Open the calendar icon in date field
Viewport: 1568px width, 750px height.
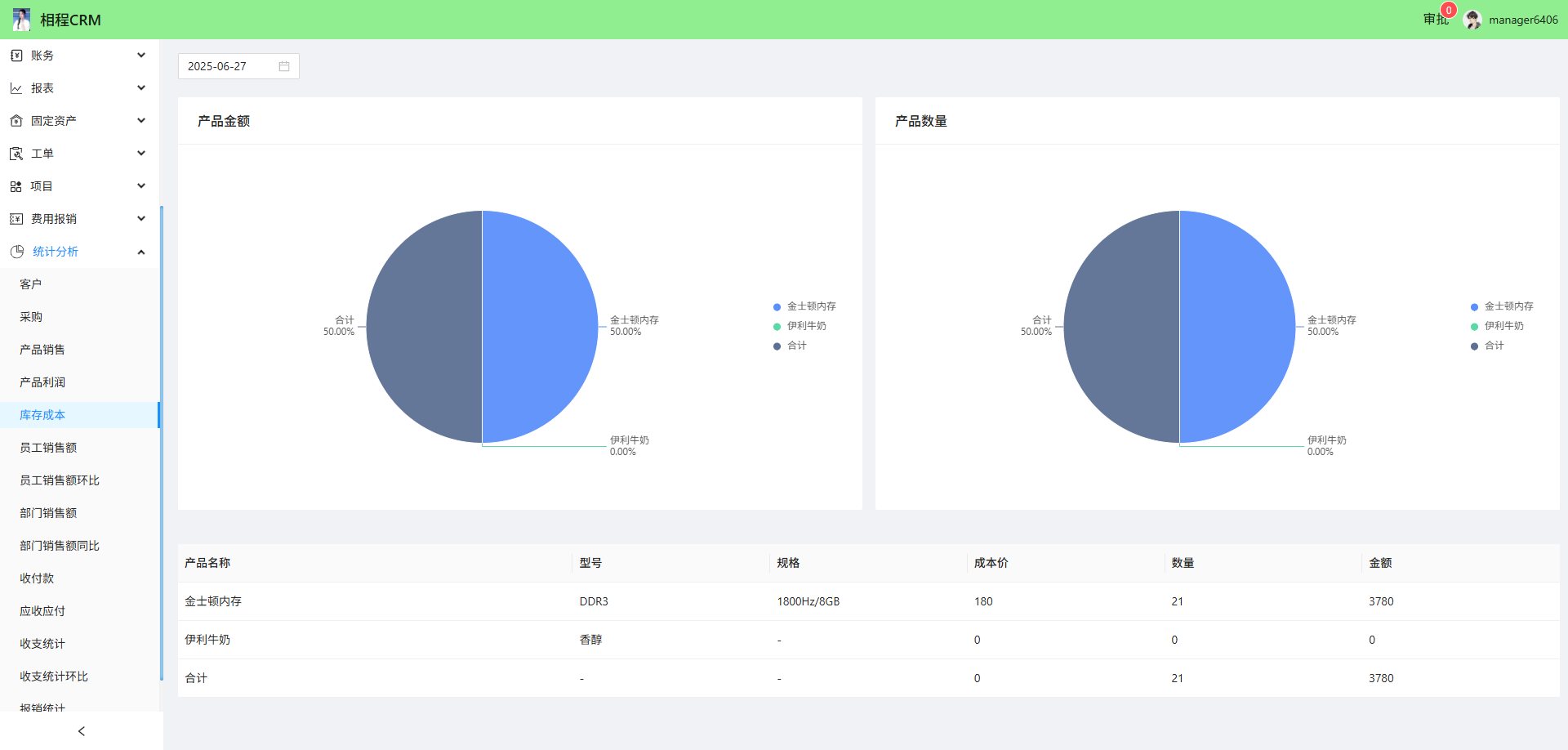click(284, 66)
